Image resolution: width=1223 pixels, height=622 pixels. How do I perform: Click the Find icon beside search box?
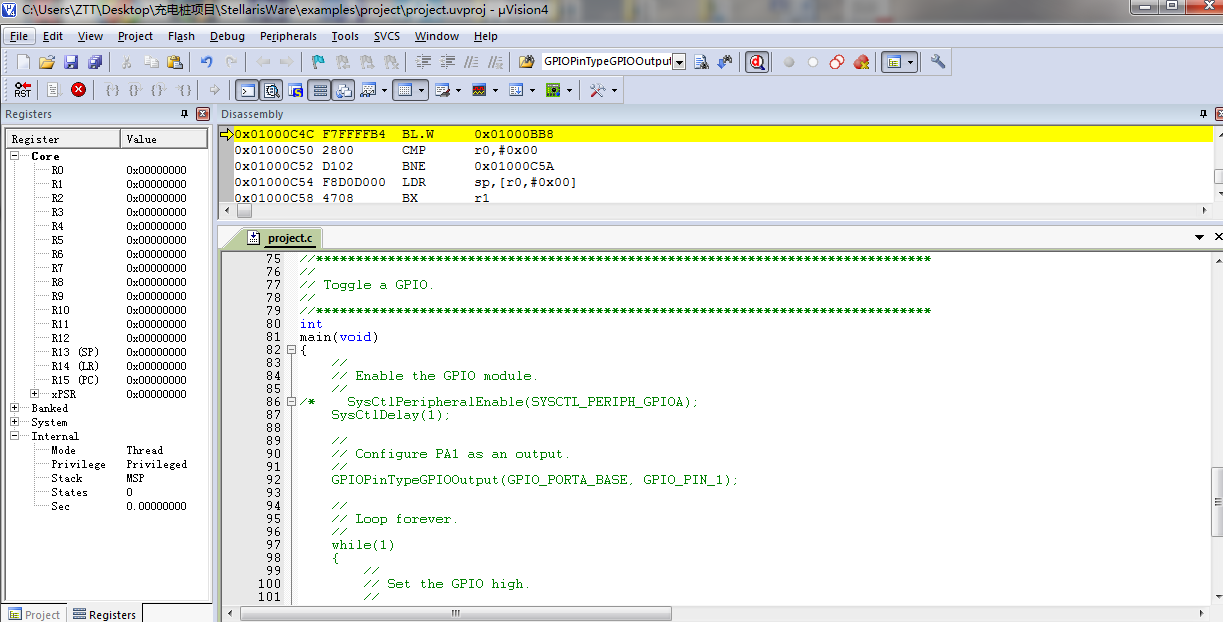pyautogui.click(x=701, y=62)
